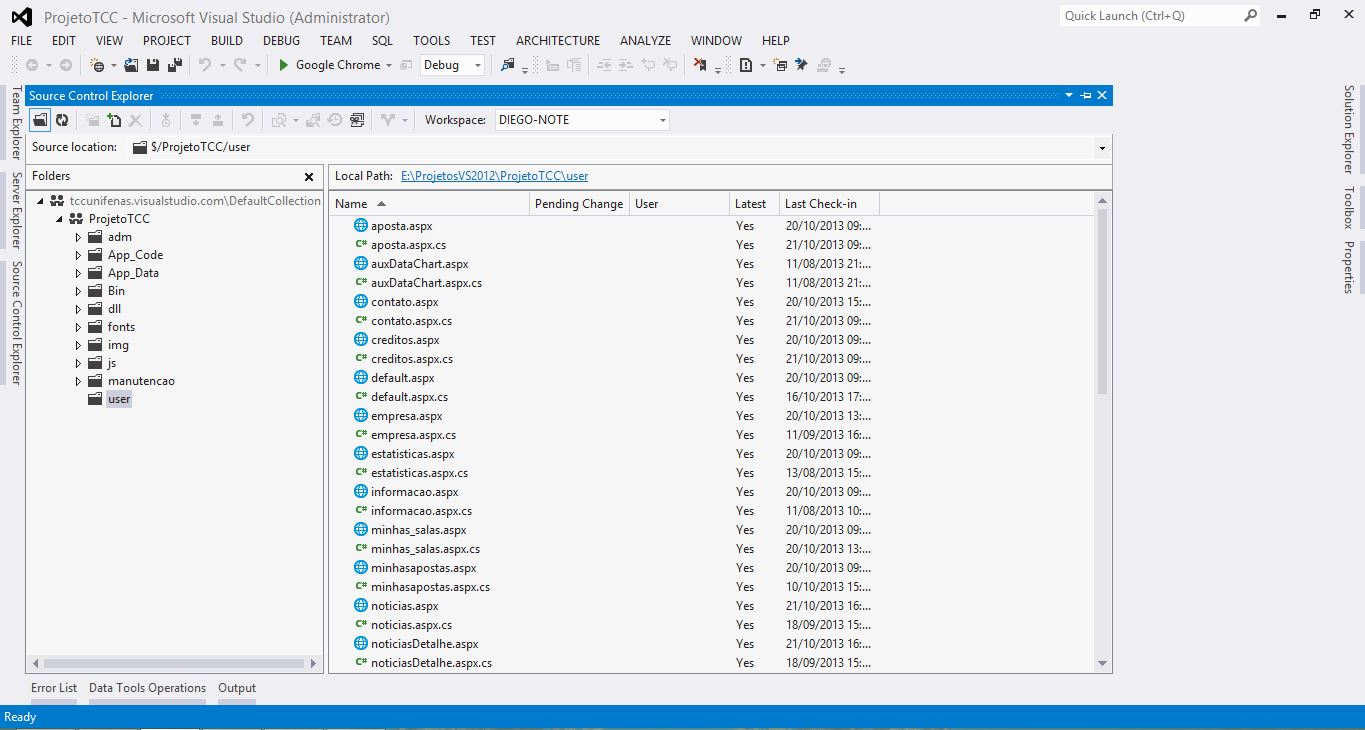Screen dimensions: 1365x730
Task: Open the FILE menu
Action: pyautogui.click(x=22, y=41)
